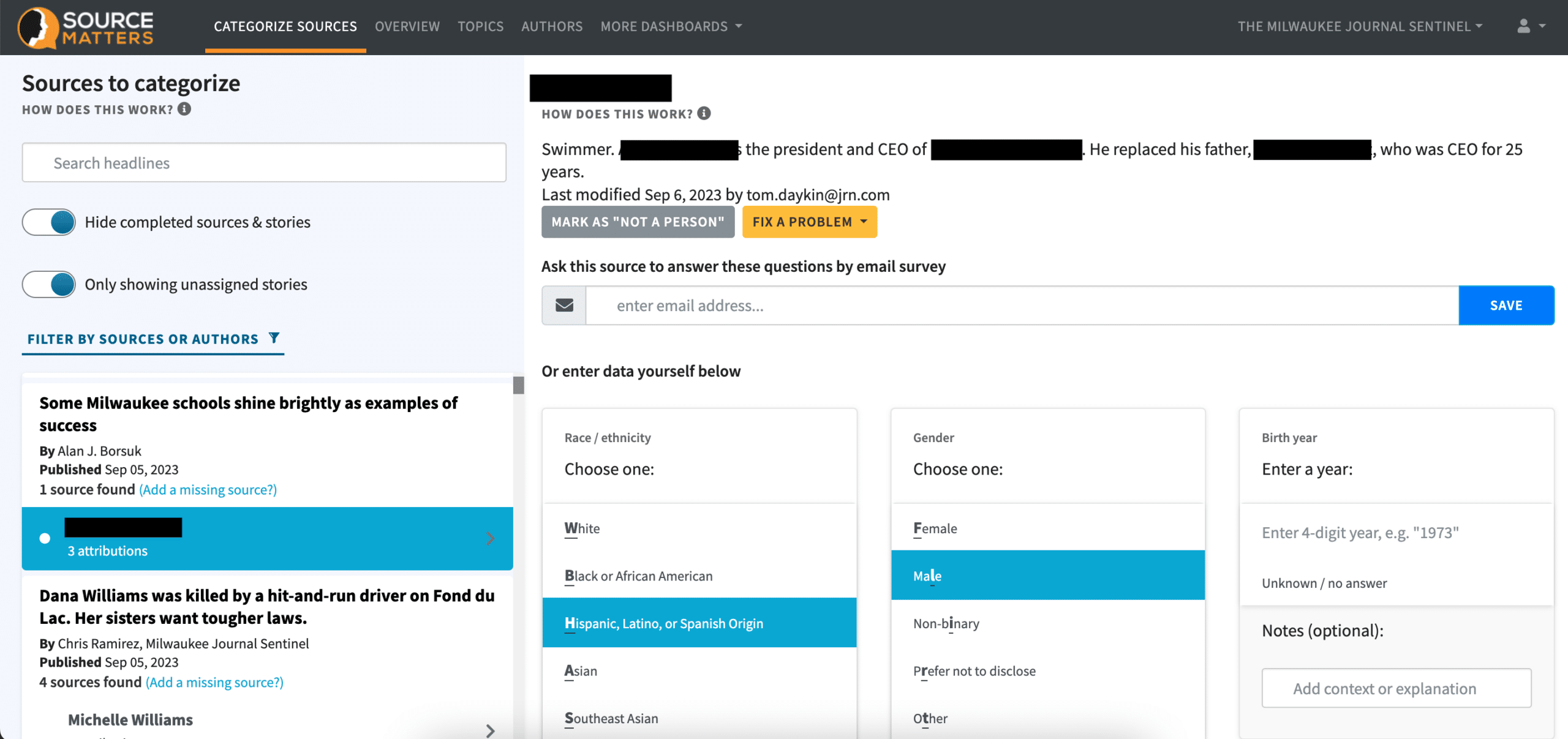This screenshot has height=739, width=1568.
Task: Select Southeast Asian race option
Action: tap(699, 718)
